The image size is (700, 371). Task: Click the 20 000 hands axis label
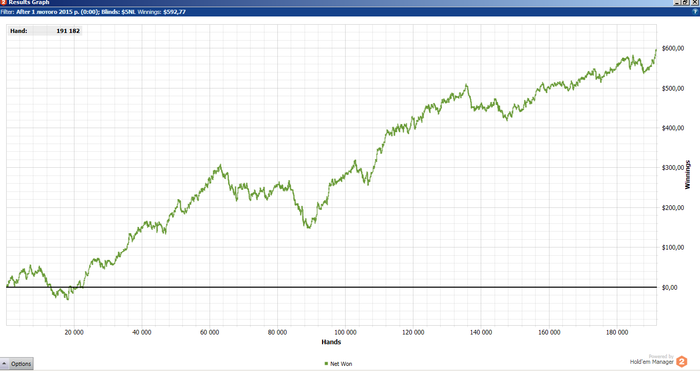pyautogui.click(x=74, y=333)
